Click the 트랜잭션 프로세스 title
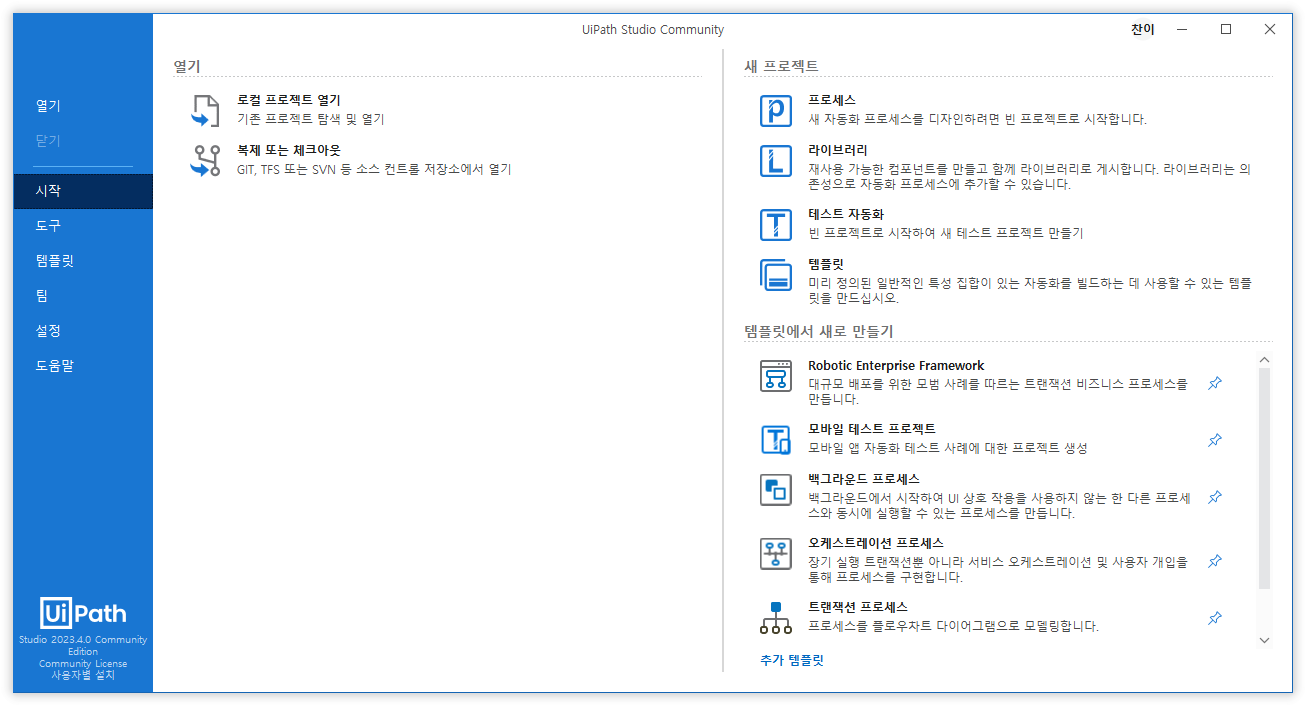 (x=858, y=607)
